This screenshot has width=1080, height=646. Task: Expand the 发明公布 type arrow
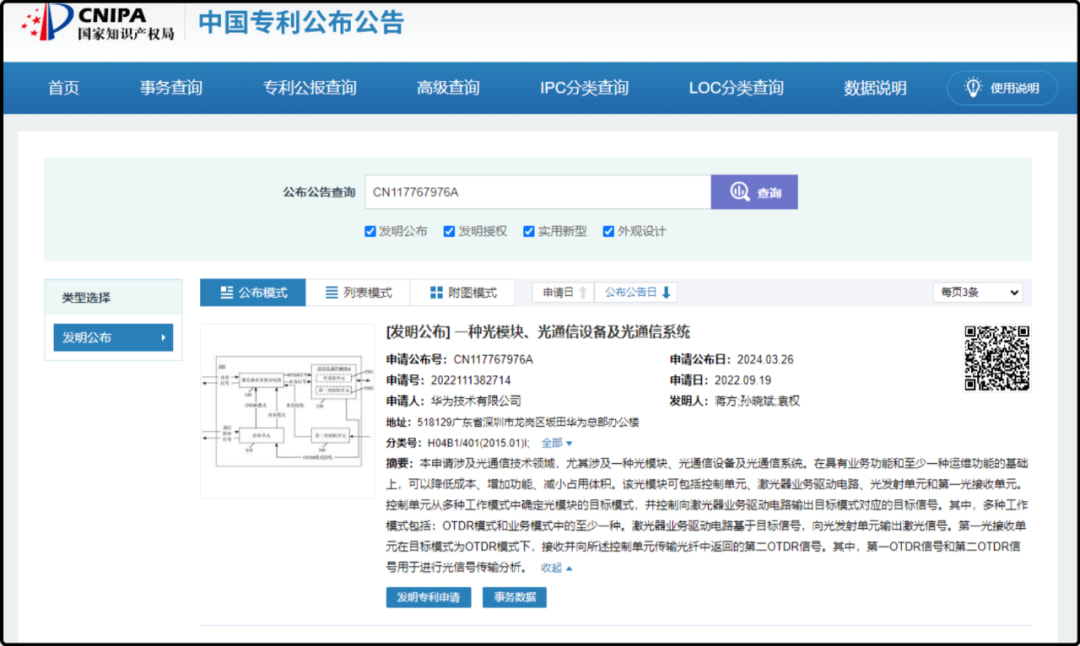click(x=163, y=337)
